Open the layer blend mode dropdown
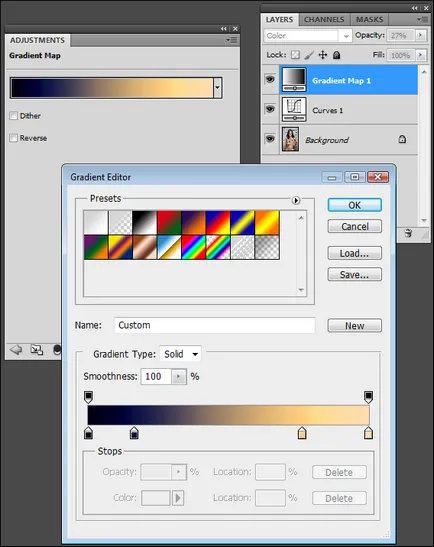 point(307,36)
